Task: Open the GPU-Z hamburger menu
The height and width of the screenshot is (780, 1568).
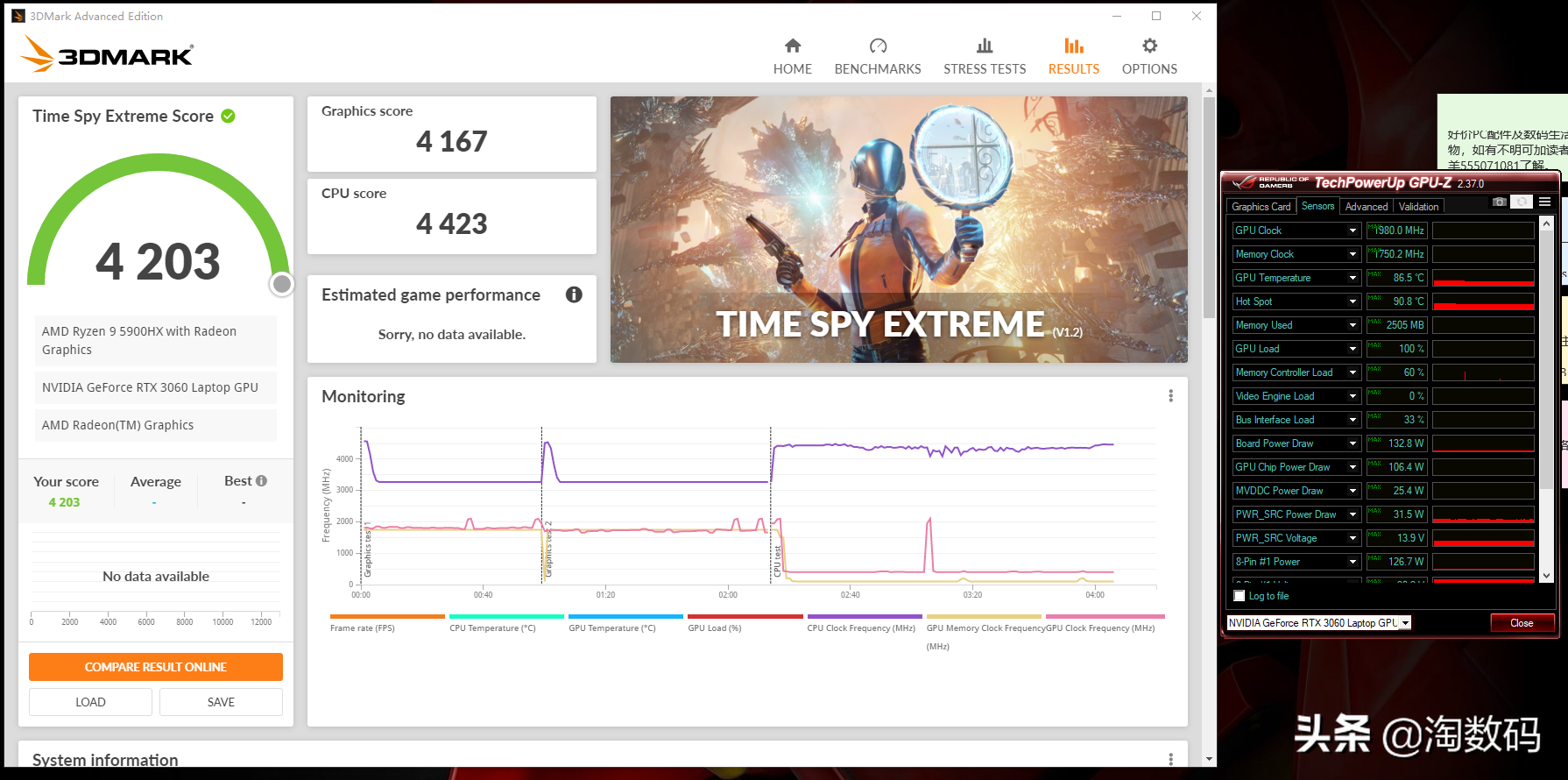Action: point(1544,202)
